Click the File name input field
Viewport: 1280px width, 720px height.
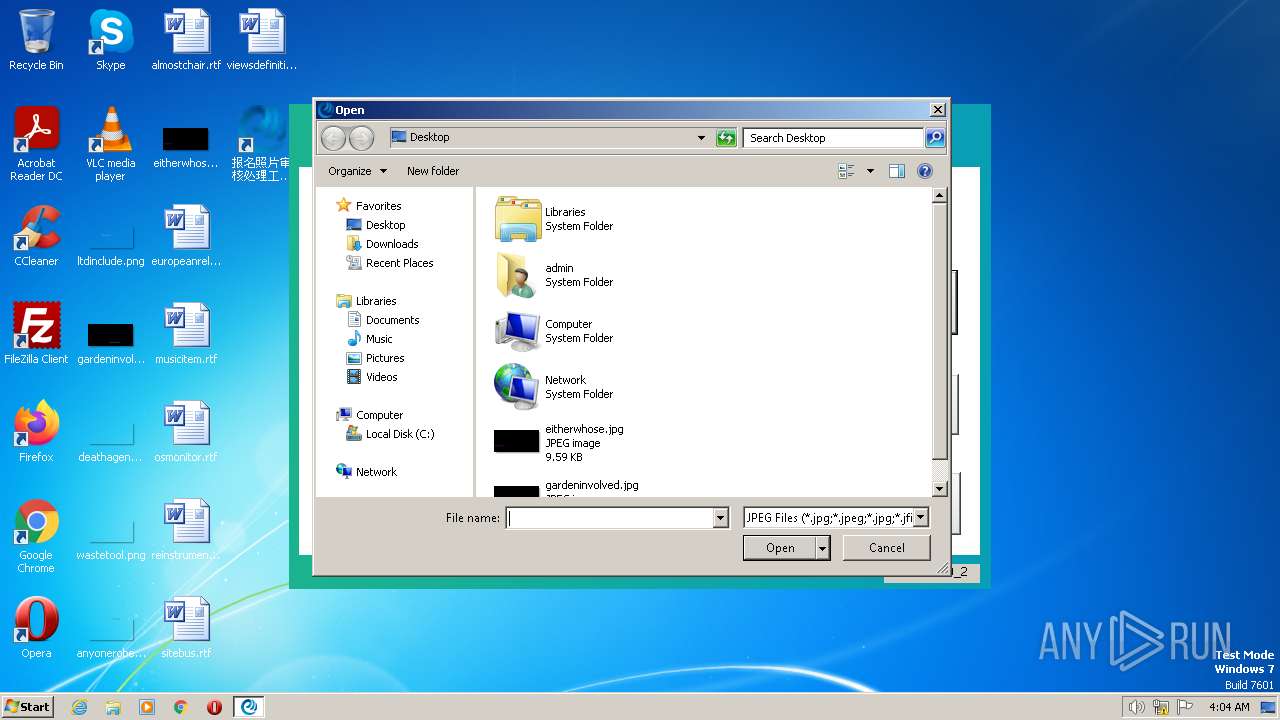coord(609,518)
